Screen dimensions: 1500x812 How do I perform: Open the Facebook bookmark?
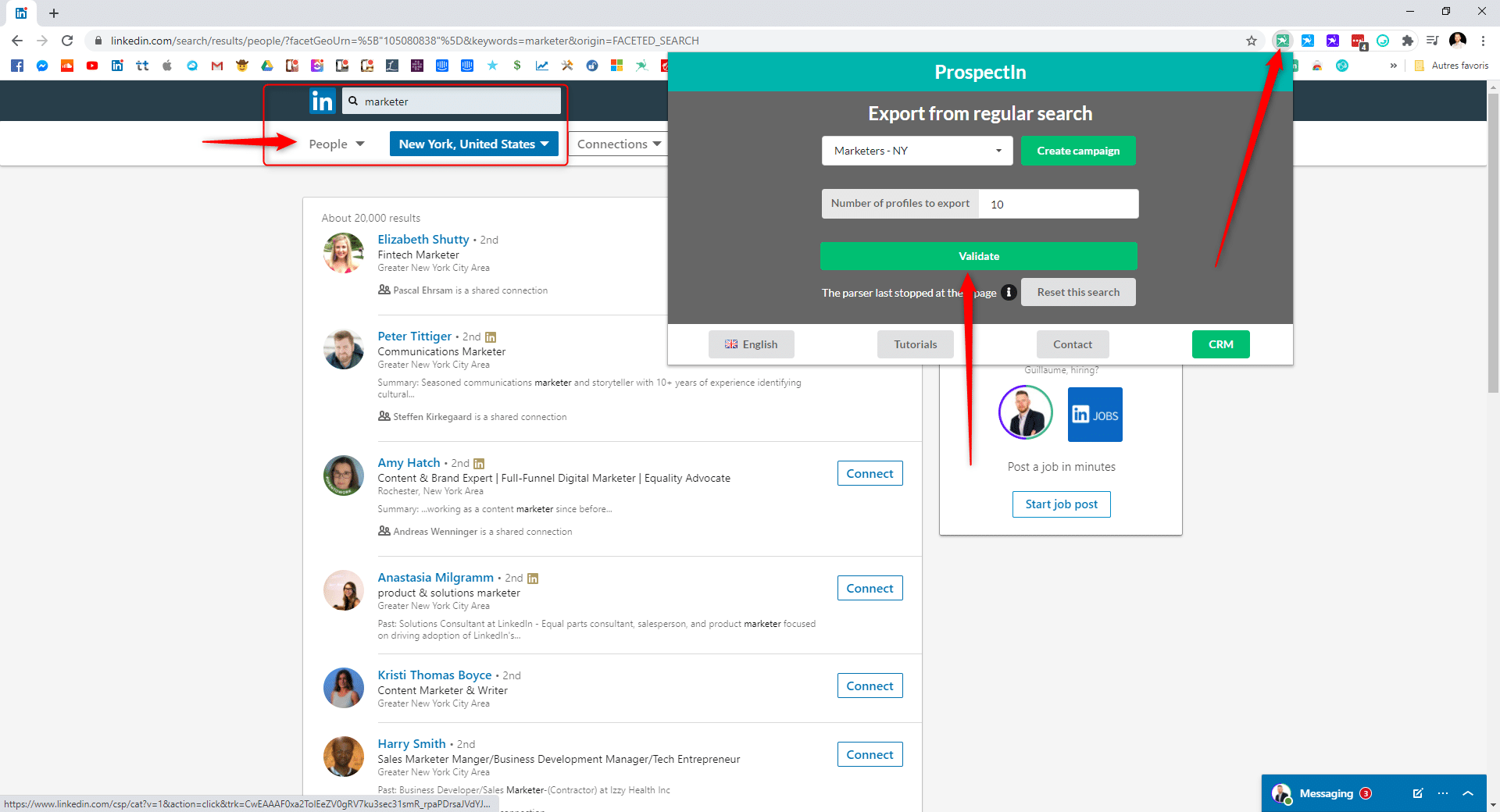coord(17,66)
